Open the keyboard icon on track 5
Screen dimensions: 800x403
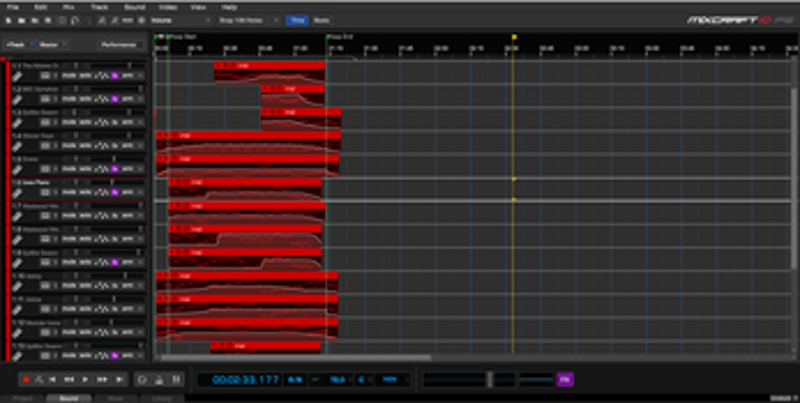(x=45, y=169)
